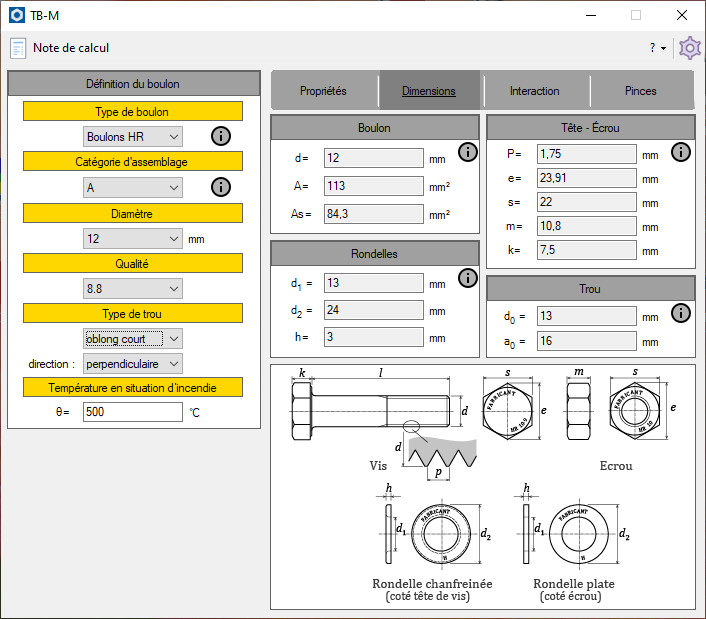
Task: Click the Type de trou yellow header
Action: [x=133, y=313]
